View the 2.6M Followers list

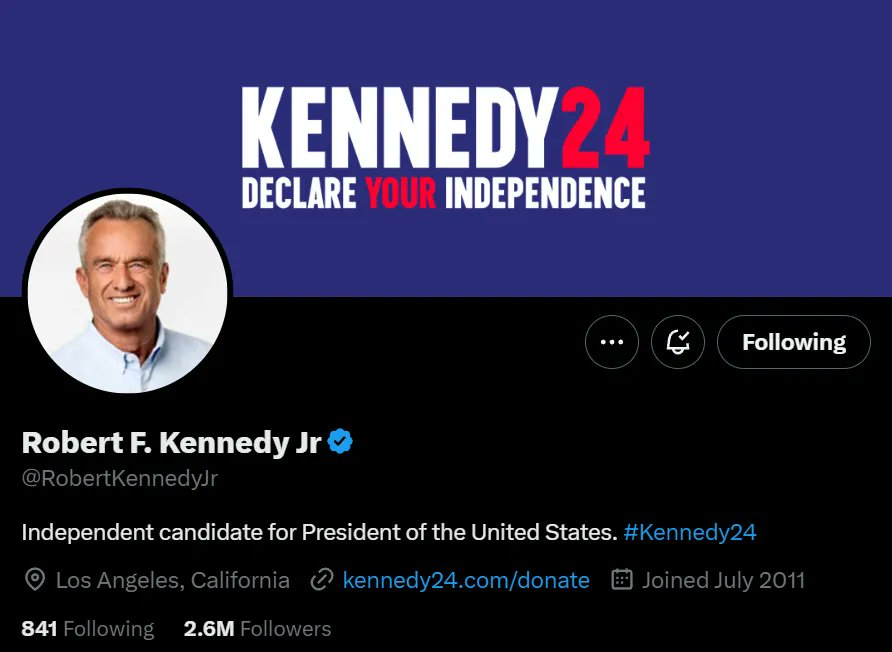(x=257, y=629)
